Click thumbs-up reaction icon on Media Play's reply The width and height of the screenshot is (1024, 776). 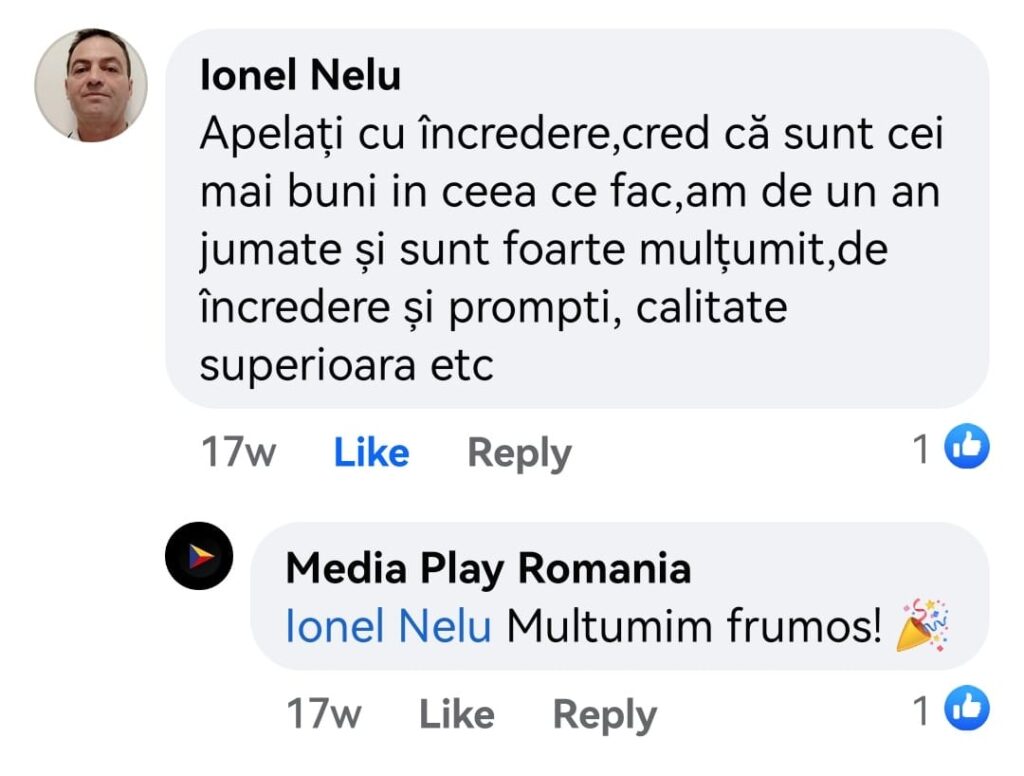[967, 709]
